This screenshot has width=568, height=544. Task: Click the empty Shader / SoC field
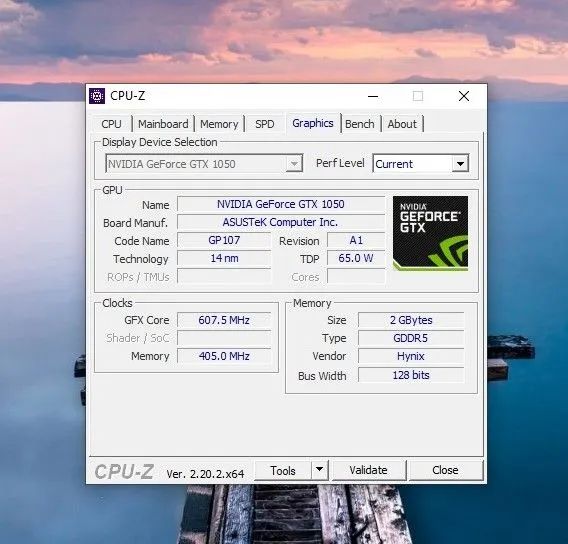click(224, 338)
